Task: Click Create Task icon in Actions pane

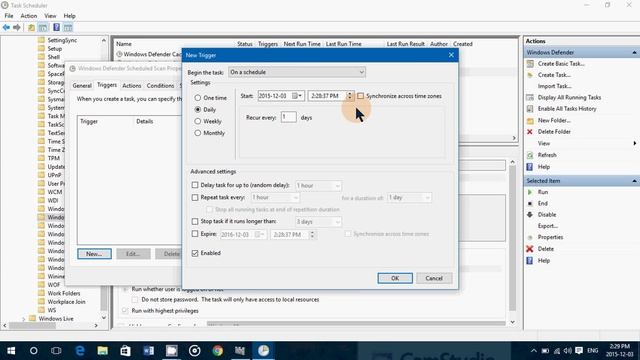Action: point(530,75)
